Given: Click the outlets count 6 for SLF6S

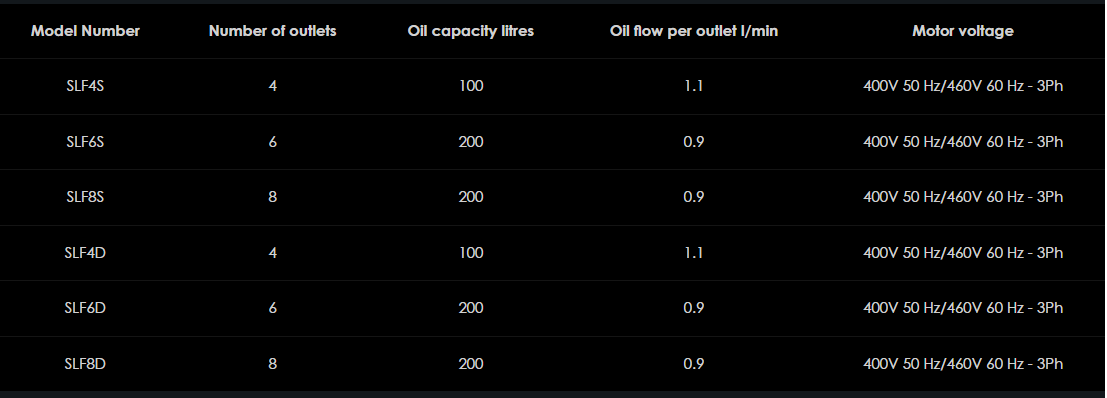Looking at the screenshot, I should click(x=273, y=142).
